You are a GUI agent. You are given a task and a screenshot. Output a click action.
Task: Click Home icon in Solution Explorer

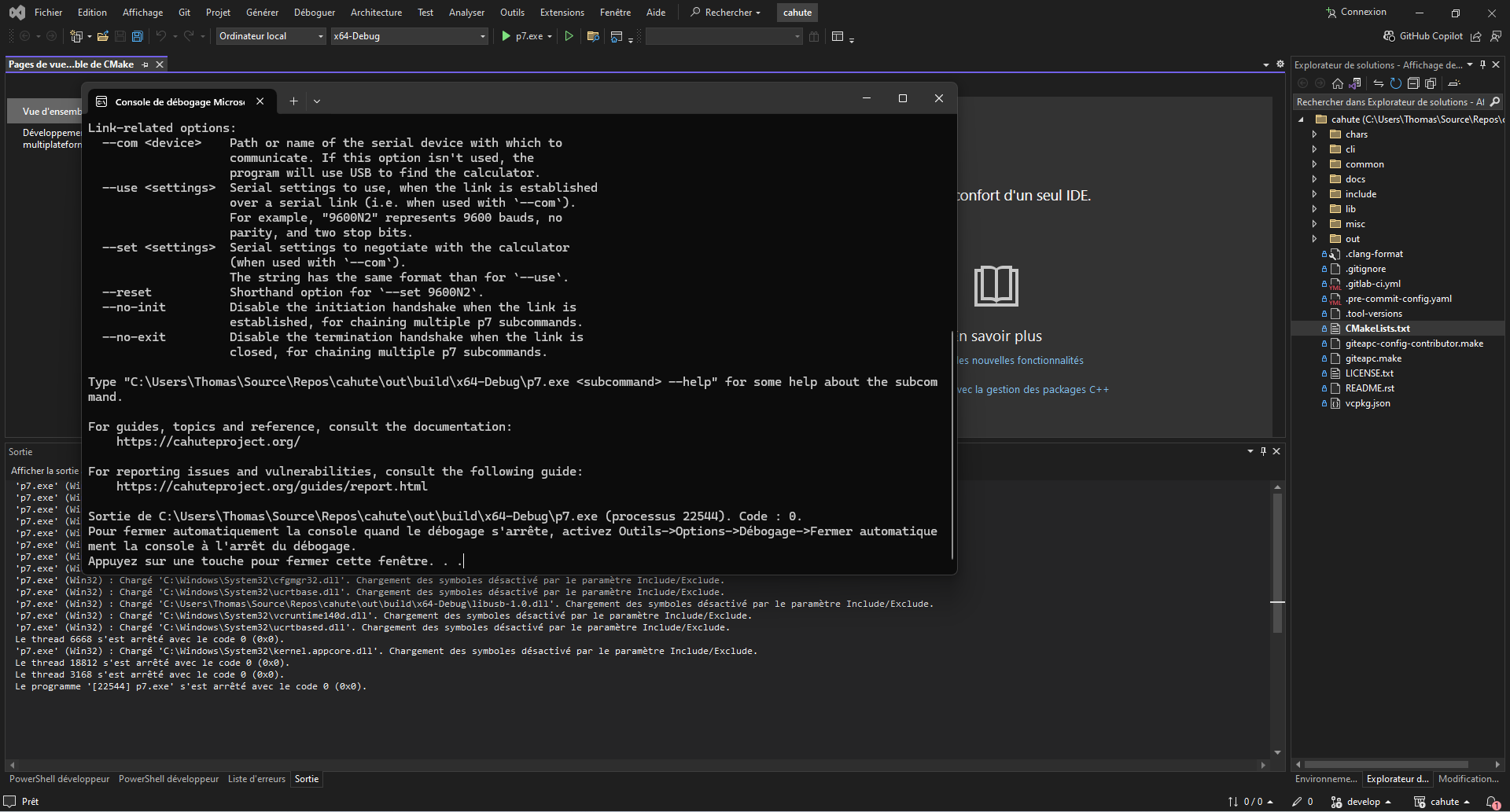click(1337, 83)
